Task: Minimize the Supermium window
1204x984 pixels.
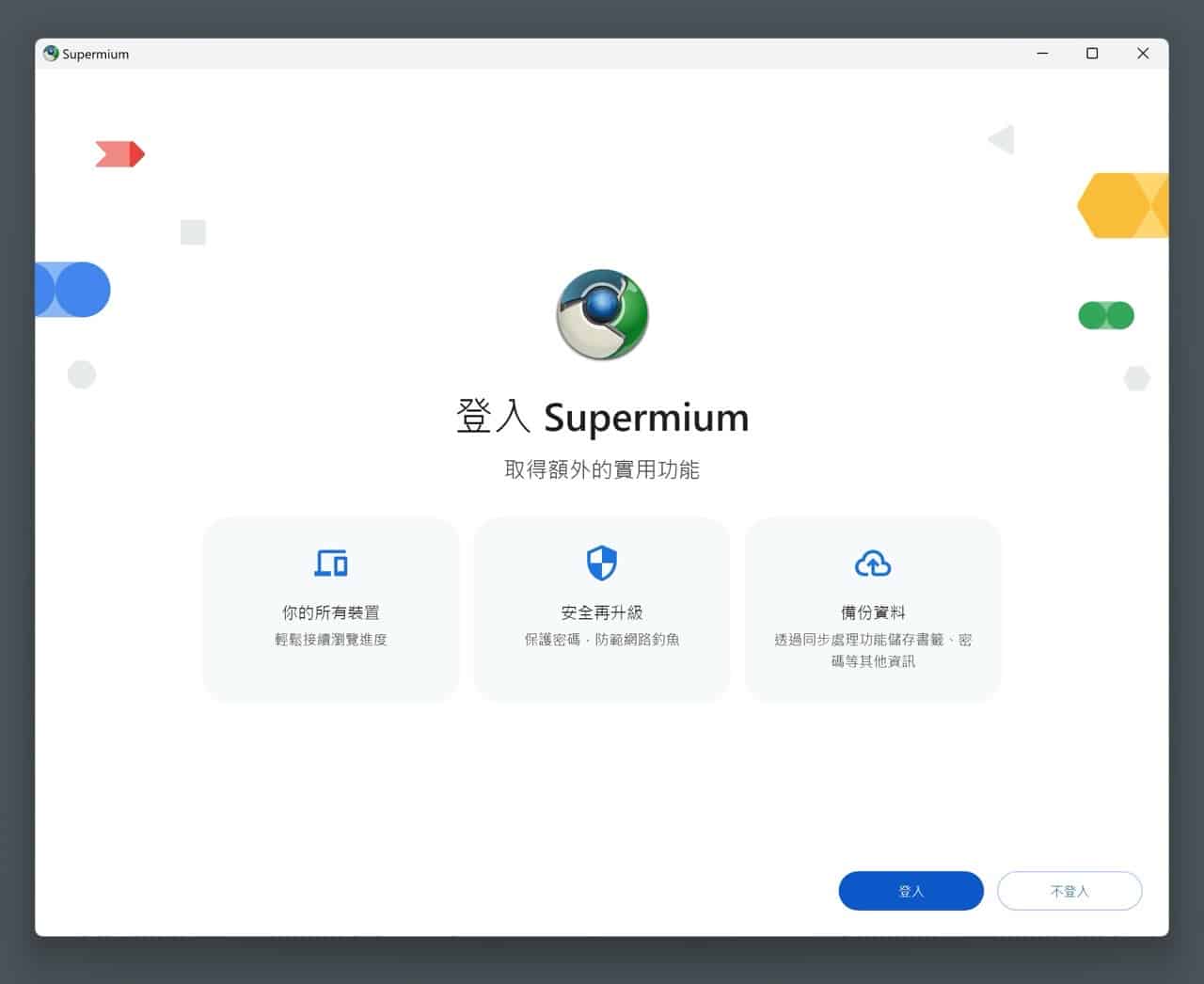Action: [1042, 54]
